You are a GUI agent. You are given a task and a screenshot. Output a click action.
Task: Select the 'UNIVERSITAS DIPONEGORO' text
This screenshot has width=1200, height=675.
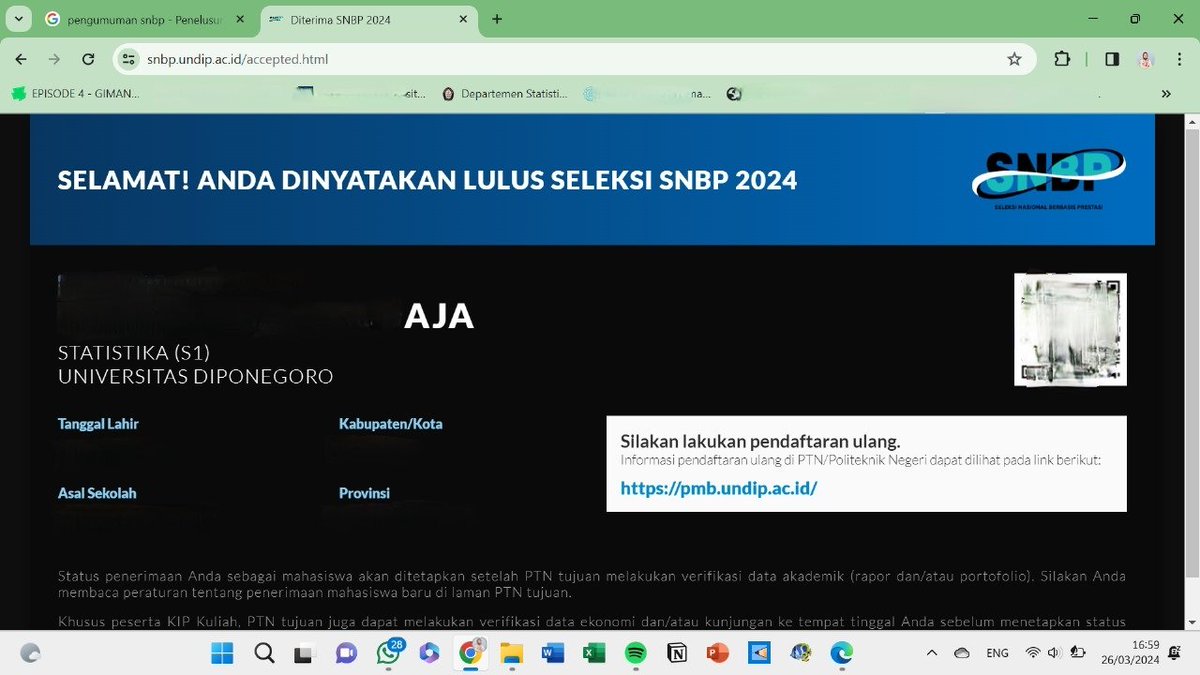196,377
